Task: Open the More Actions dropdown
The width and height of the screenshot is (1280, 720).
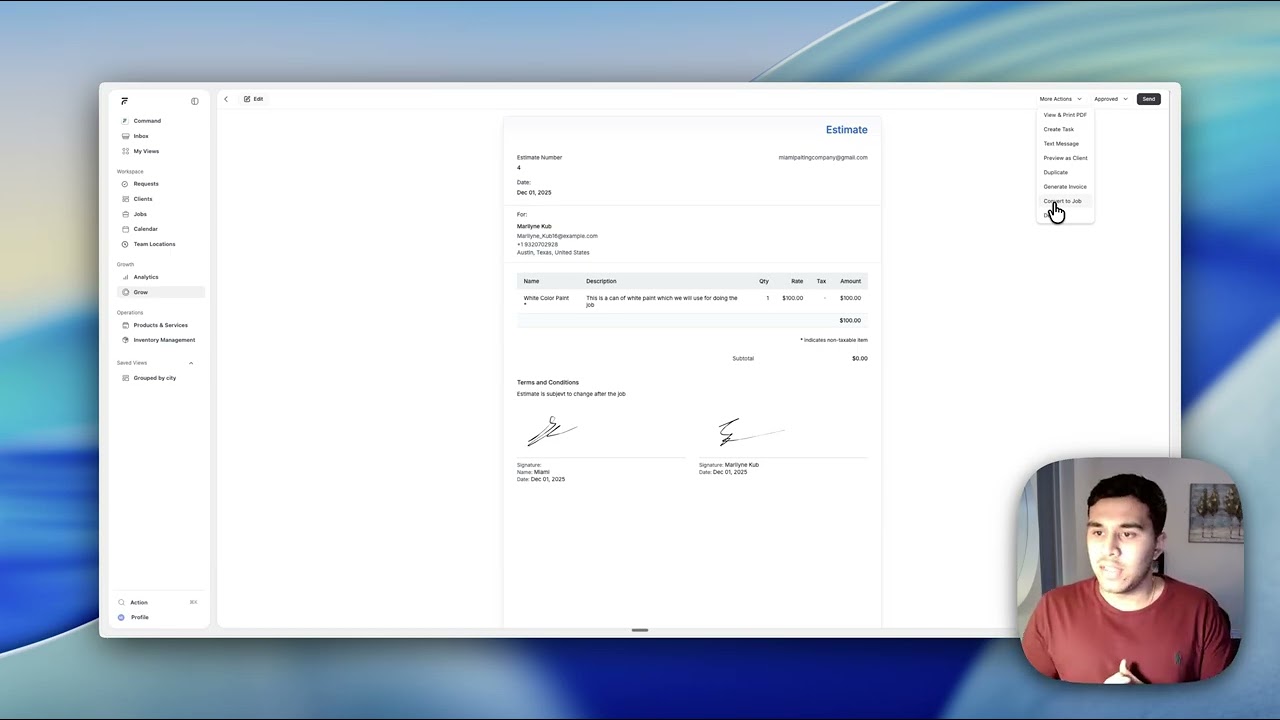Action: [1060, 99]
